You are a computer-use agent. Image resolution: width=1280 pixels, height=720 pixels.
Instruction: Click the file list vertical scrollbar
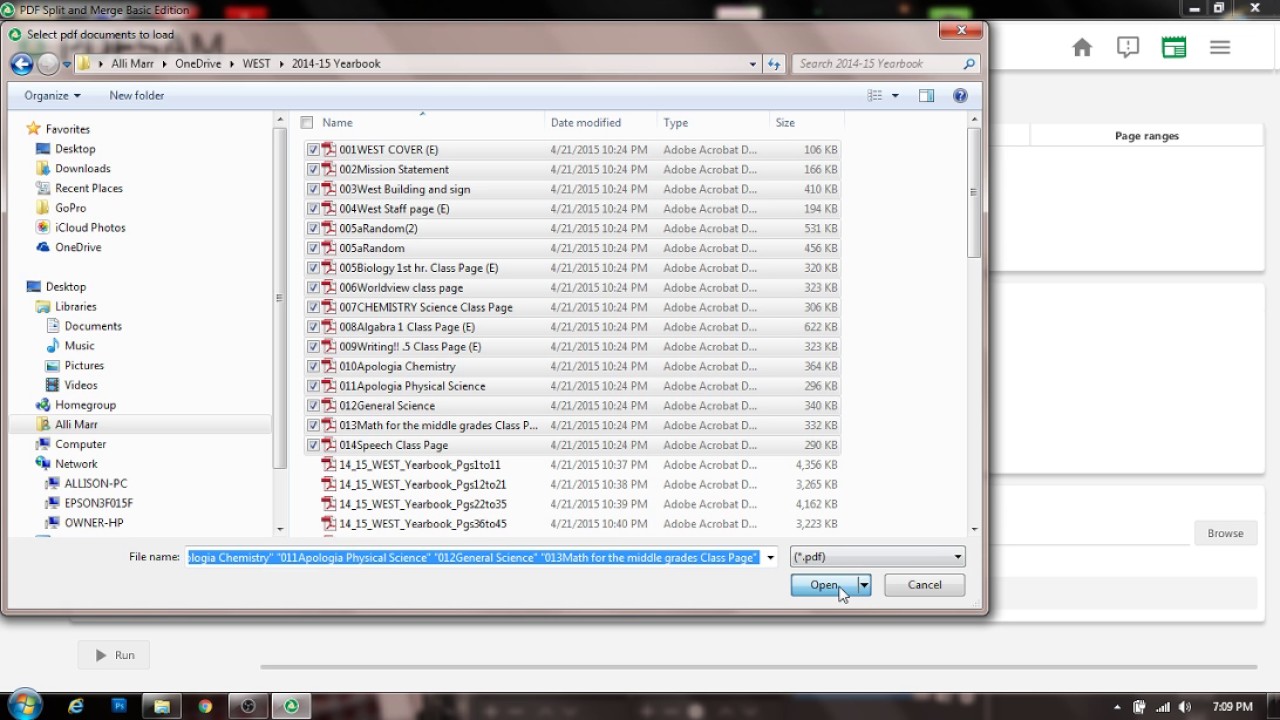(974, 193)
